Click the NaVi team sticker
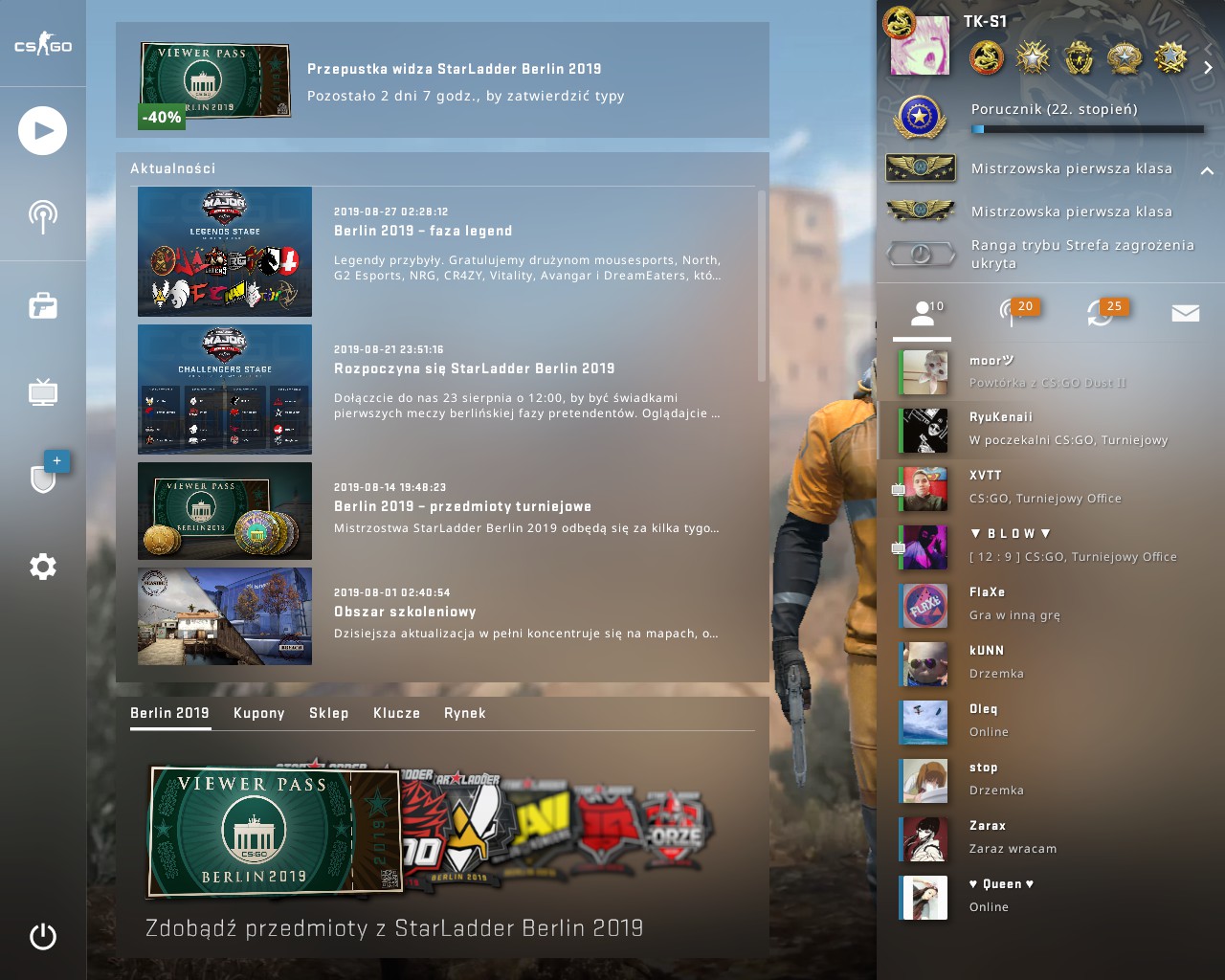 540,827
